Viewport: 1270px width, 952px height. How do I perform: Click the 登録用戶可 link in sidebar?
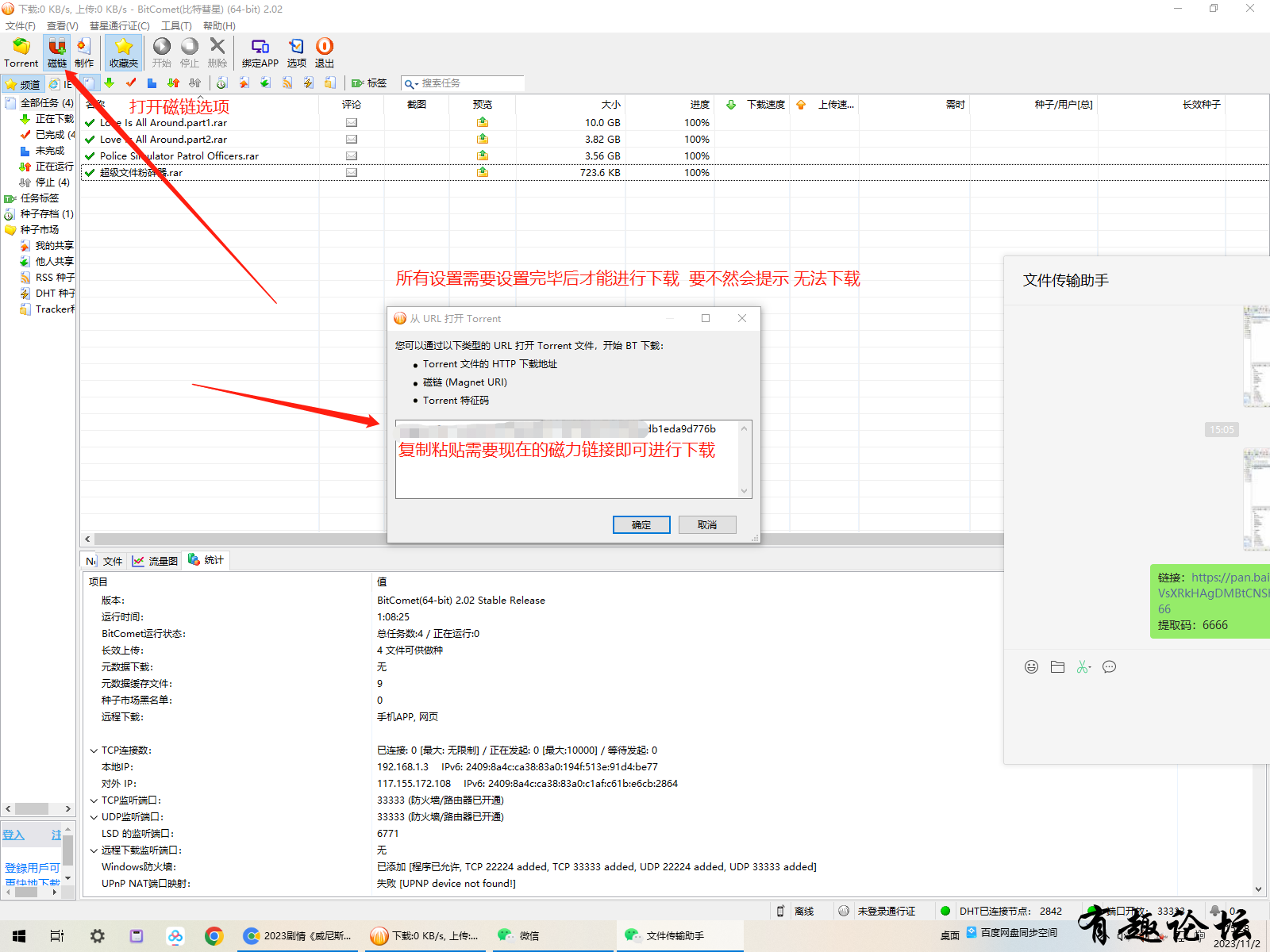pos(32,868)
